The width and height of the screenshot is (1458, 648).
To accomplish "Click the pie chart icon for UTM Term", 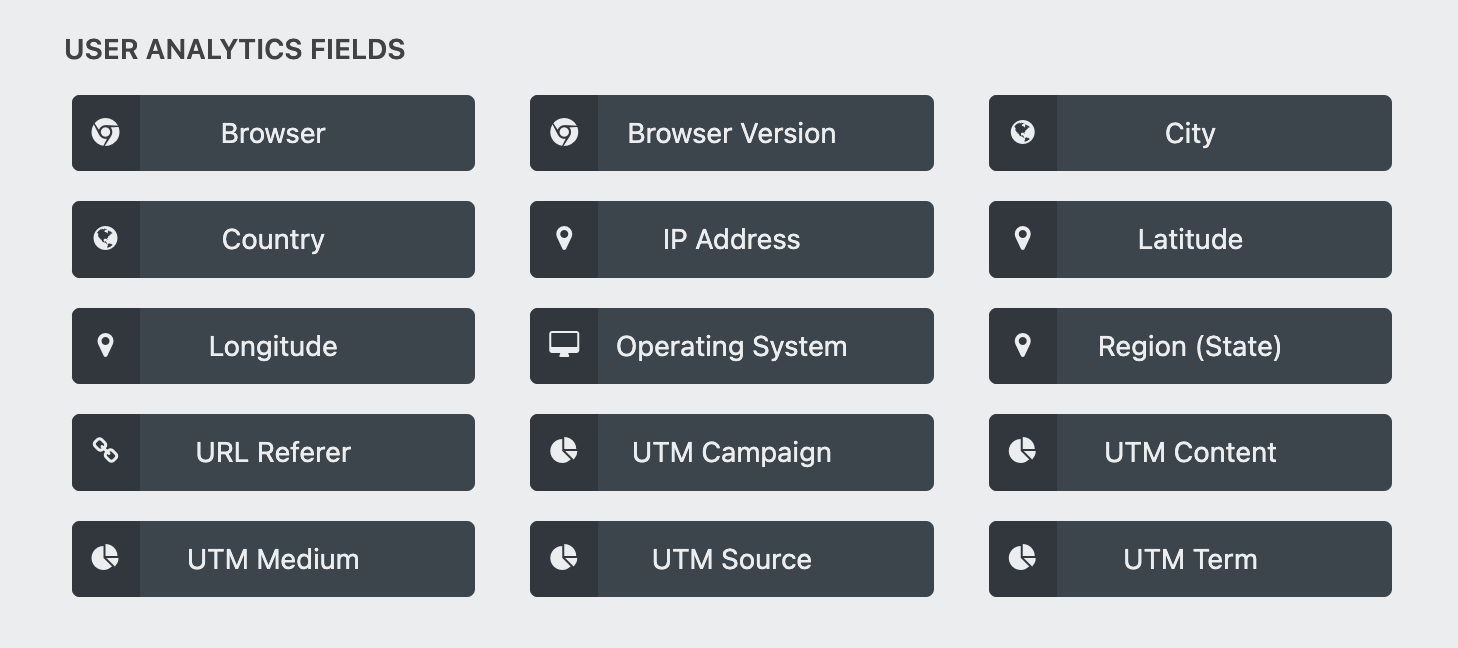I will coord(1022,558).
